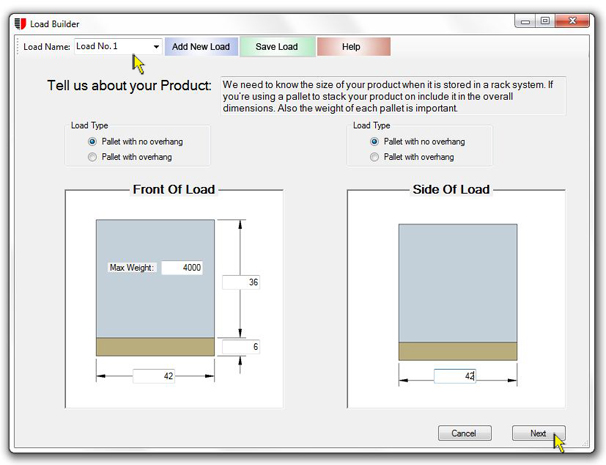Click the Next button
The image size is (606, 465).
[538, 433]
